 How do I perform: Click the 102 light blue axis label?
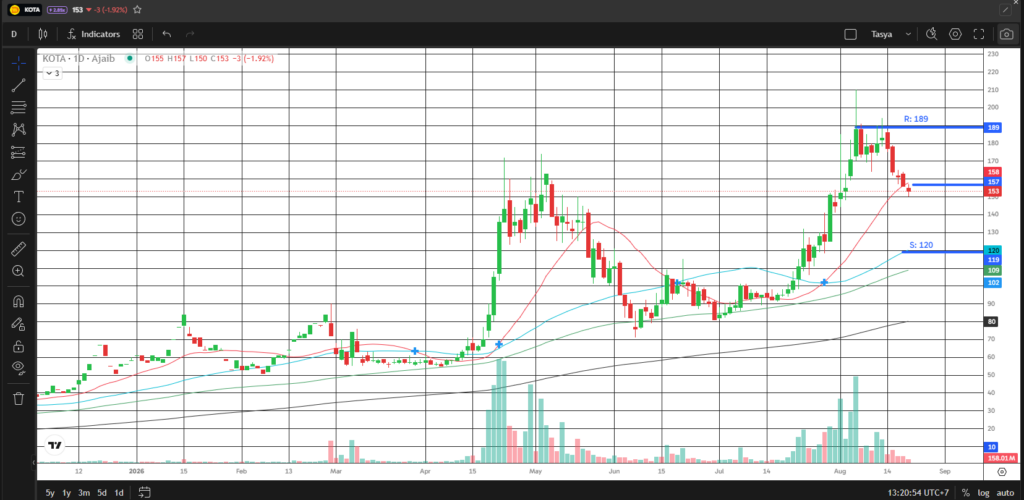click(993, 282)
